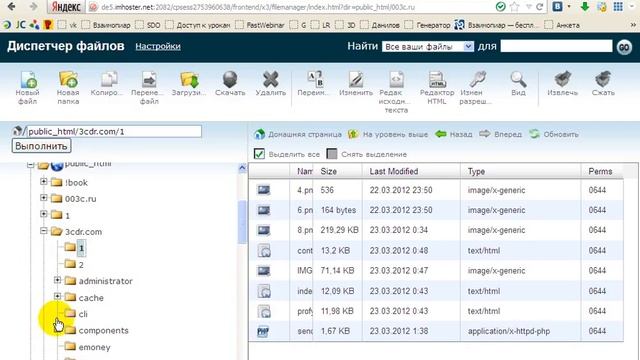Screen dimensions: 640x360
Task: Select the index html row of 12,09 KB
Action: pyautogui.click(x=436, y=291)
